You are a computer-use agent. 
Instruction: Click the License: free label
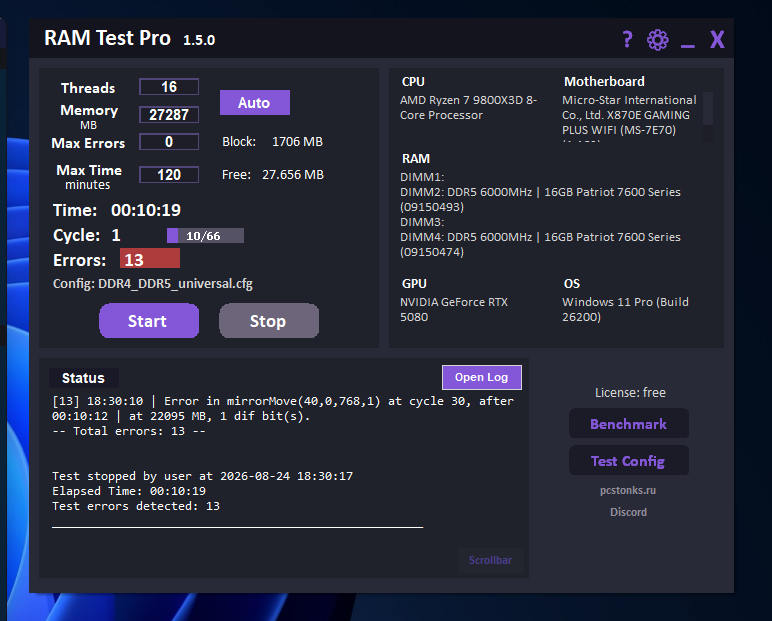click(x=630, y=392)
